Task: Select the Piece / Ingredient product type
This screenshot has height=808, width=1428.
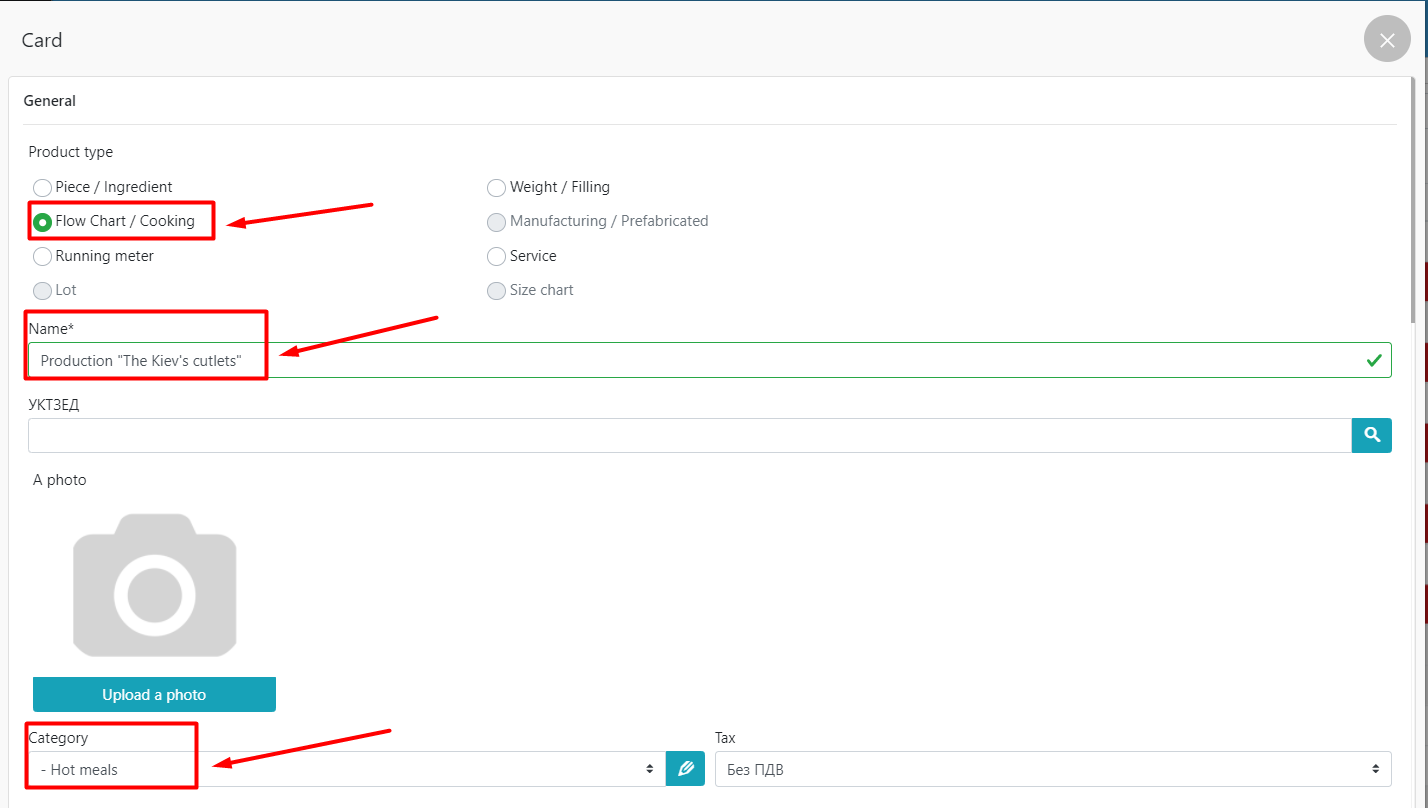Action: click(x=43, y=188)
